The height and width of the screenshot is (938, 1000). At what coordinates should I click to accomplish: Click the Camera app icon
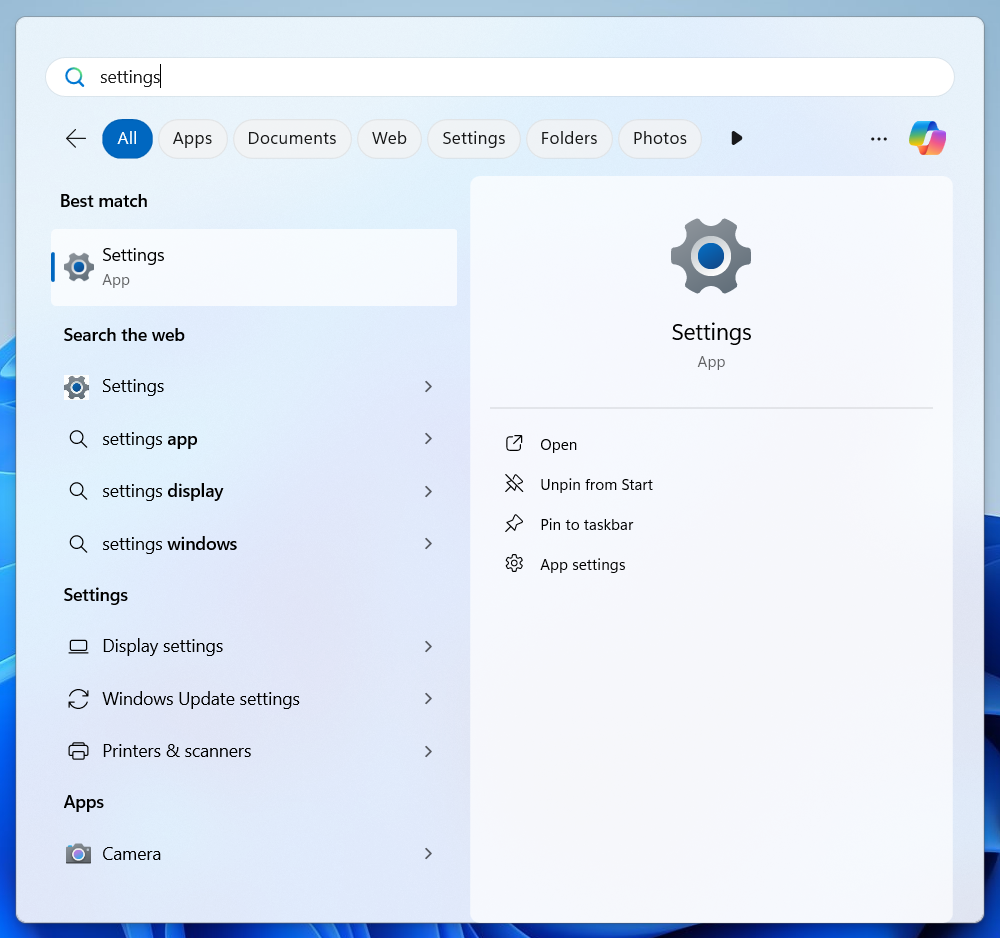(x=78, y=854)
